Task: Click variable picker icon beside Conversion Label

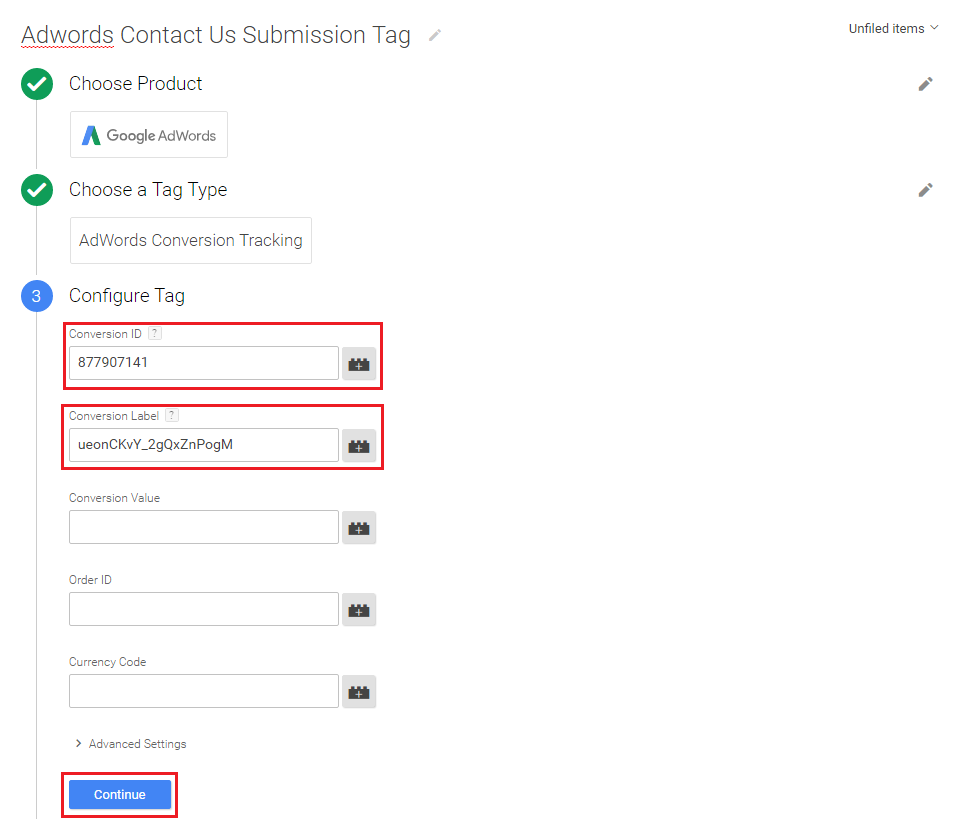Action: click(359, 446)
